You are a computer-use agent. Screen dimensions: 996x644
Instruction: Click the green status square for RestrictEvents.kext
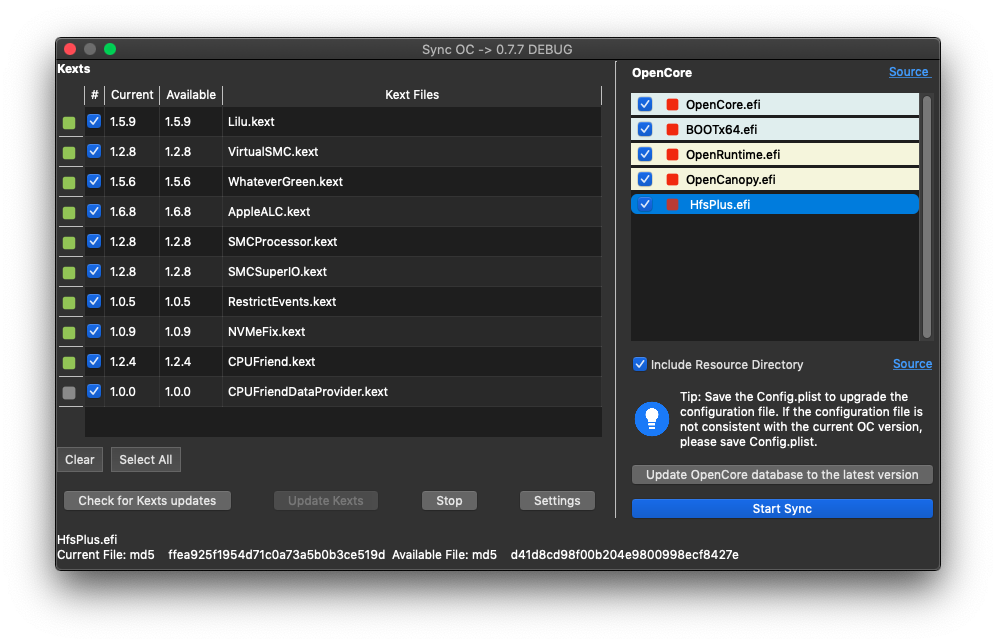[x=69, y=302]
